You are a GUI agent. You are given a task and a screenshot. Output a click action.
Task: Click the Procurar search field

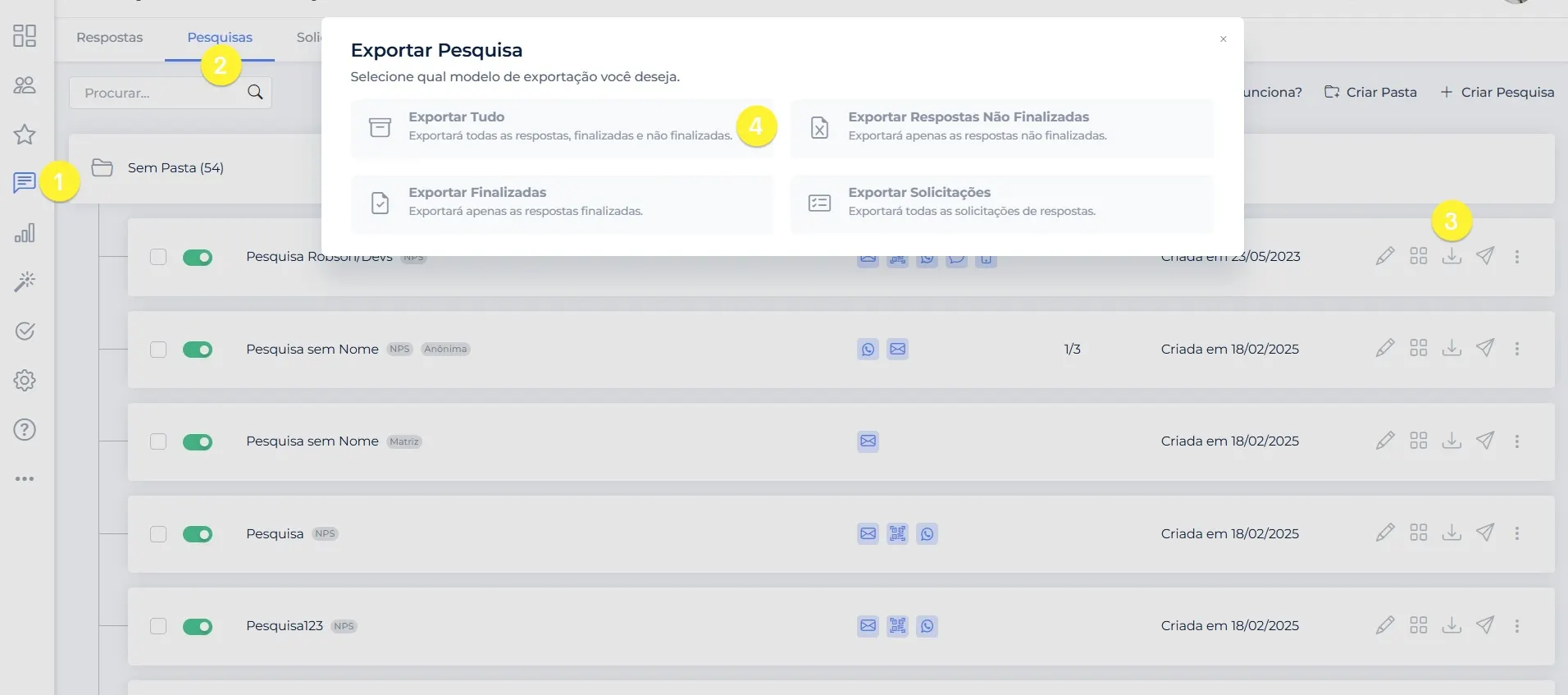[x=160, y=94]
